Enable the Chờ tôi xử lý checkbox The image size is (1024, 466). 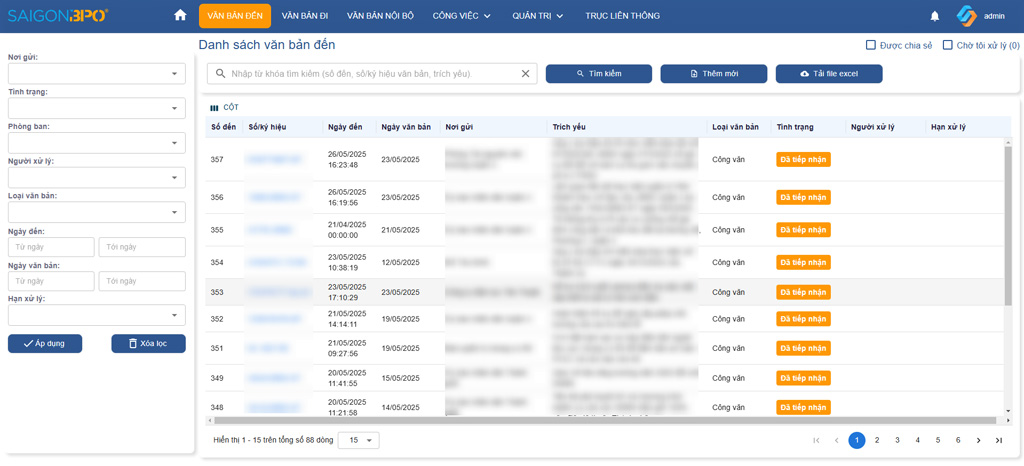(x=948, y=45)
